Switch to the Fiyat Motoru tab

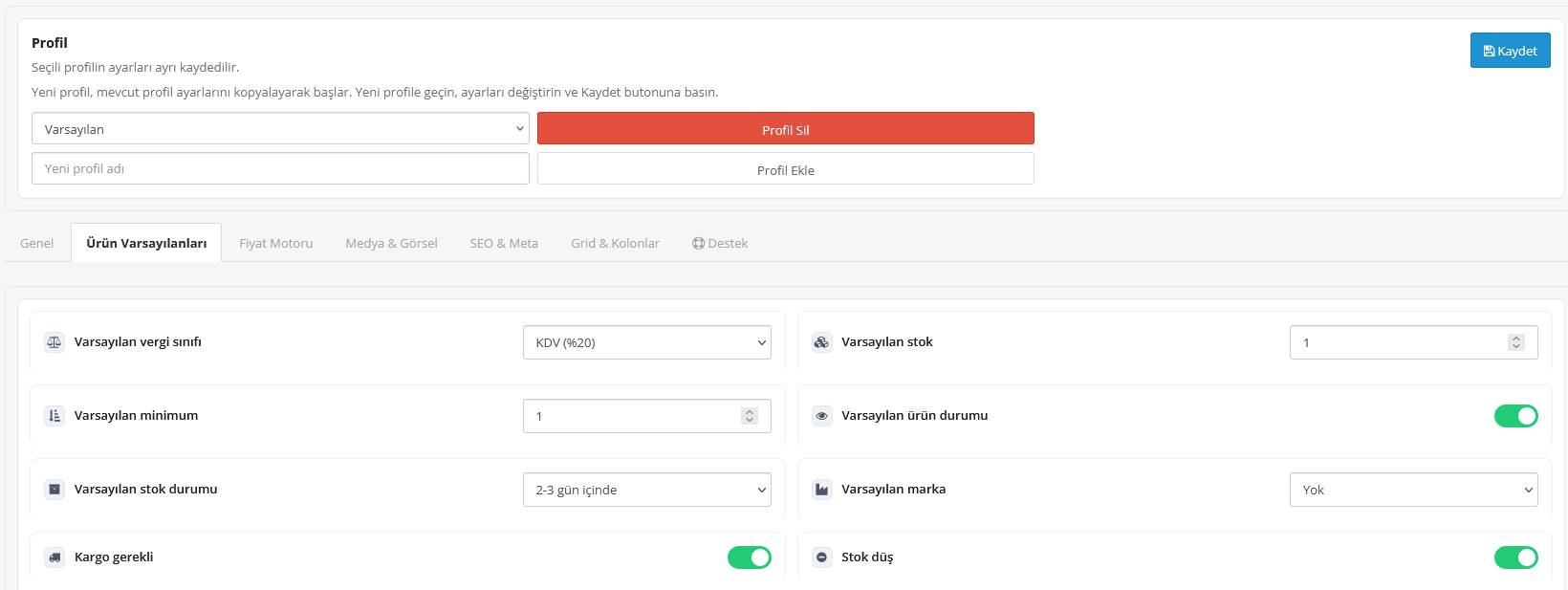point(276,243)
